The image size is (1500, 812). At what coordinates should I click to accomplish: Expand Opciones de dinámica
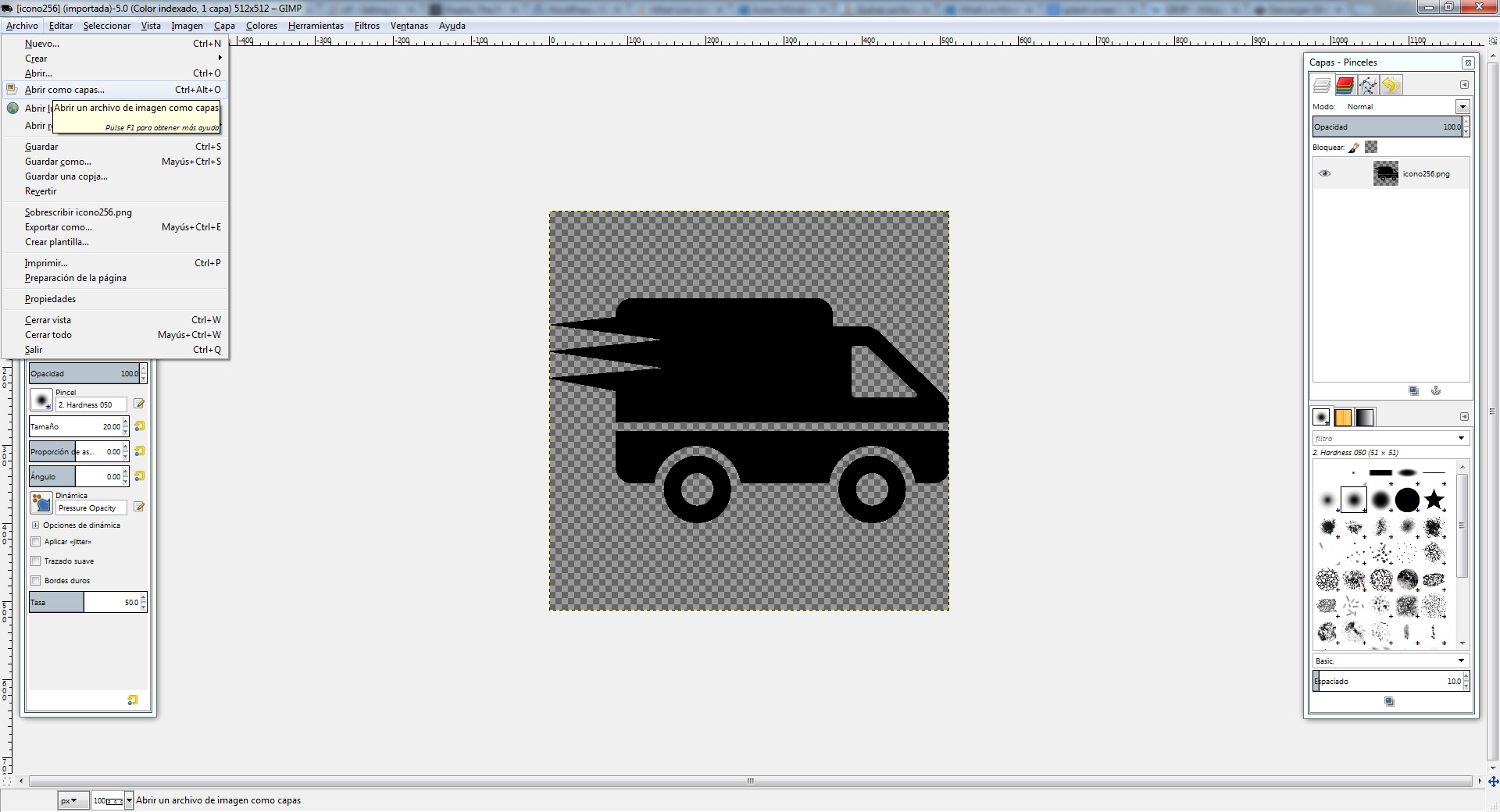[x=35, y=525]
